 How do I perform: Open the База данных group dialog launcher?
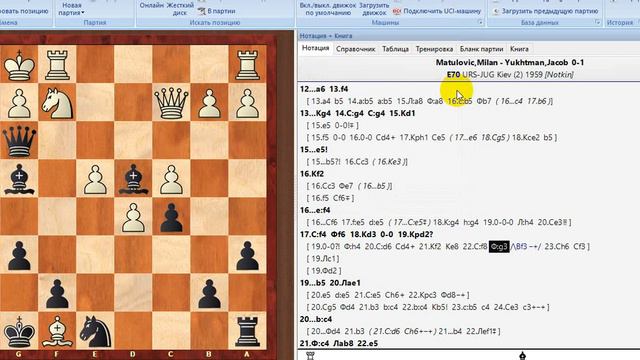[x=598, y=22]
